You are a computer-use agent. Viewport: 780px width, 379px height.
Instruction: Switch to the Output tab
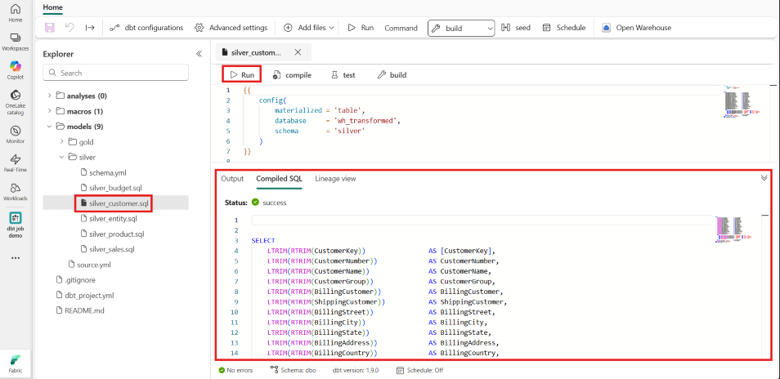coord(232,179)
